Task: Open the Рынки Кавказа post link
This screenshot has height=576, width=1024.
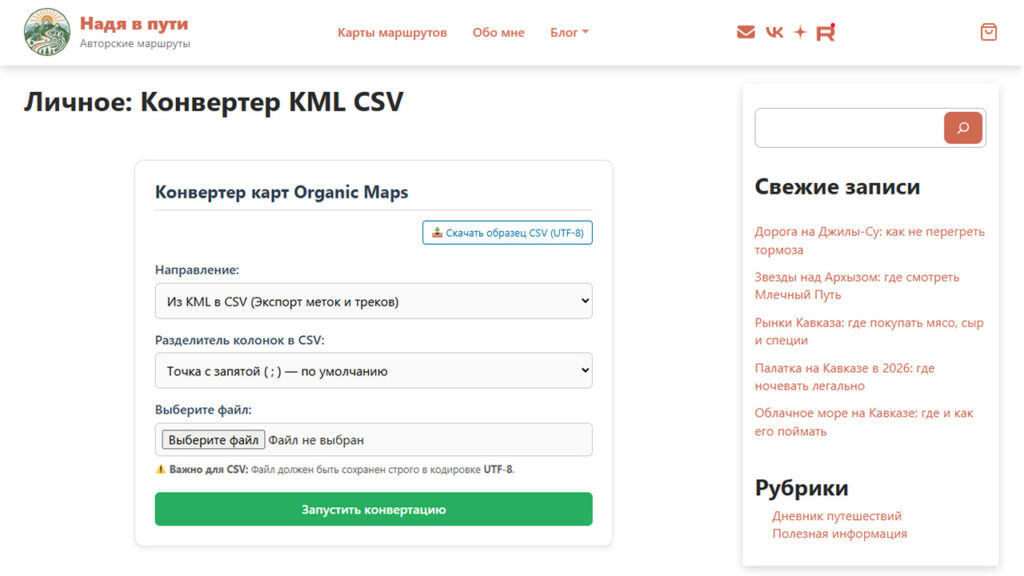Action: point(869,331)
